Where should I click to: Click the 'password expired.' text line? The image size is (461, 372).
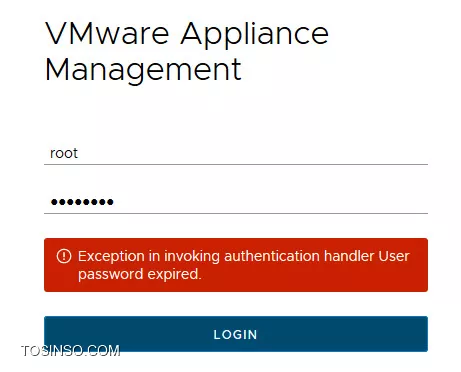tap(140, 274)
